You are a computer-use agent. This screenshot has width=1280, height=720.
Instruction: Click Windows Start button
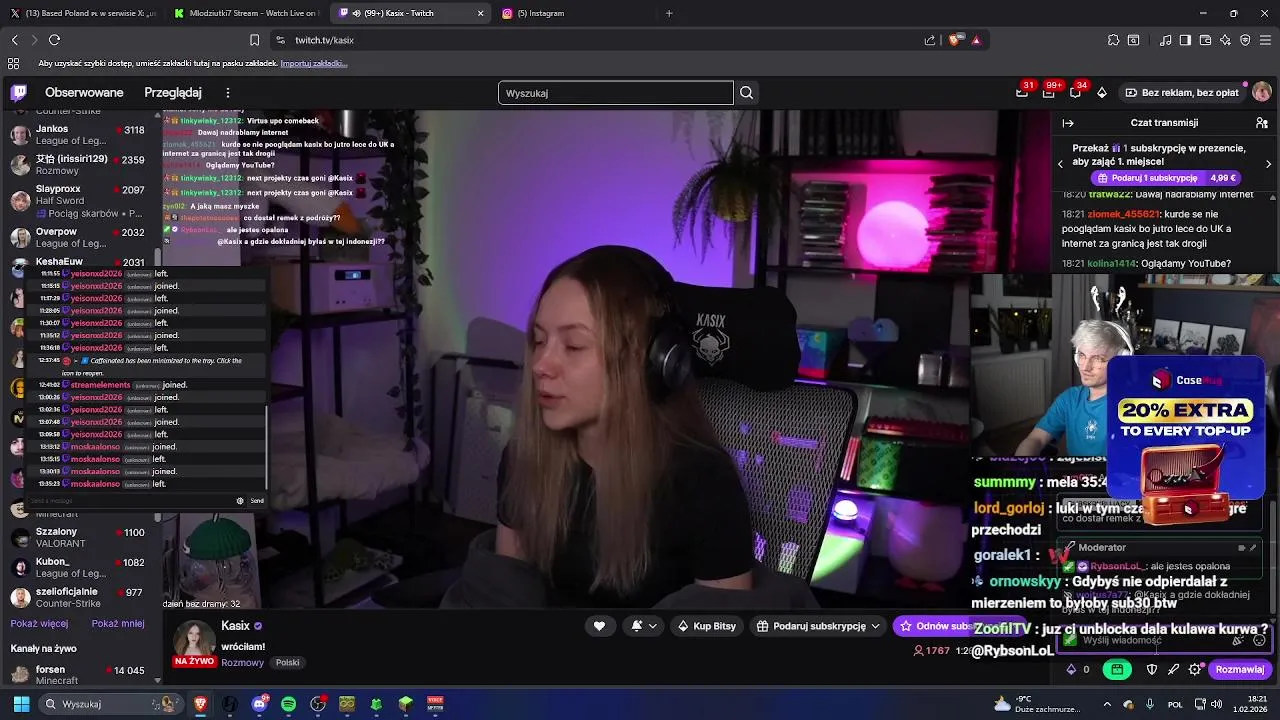click(21, 704)
